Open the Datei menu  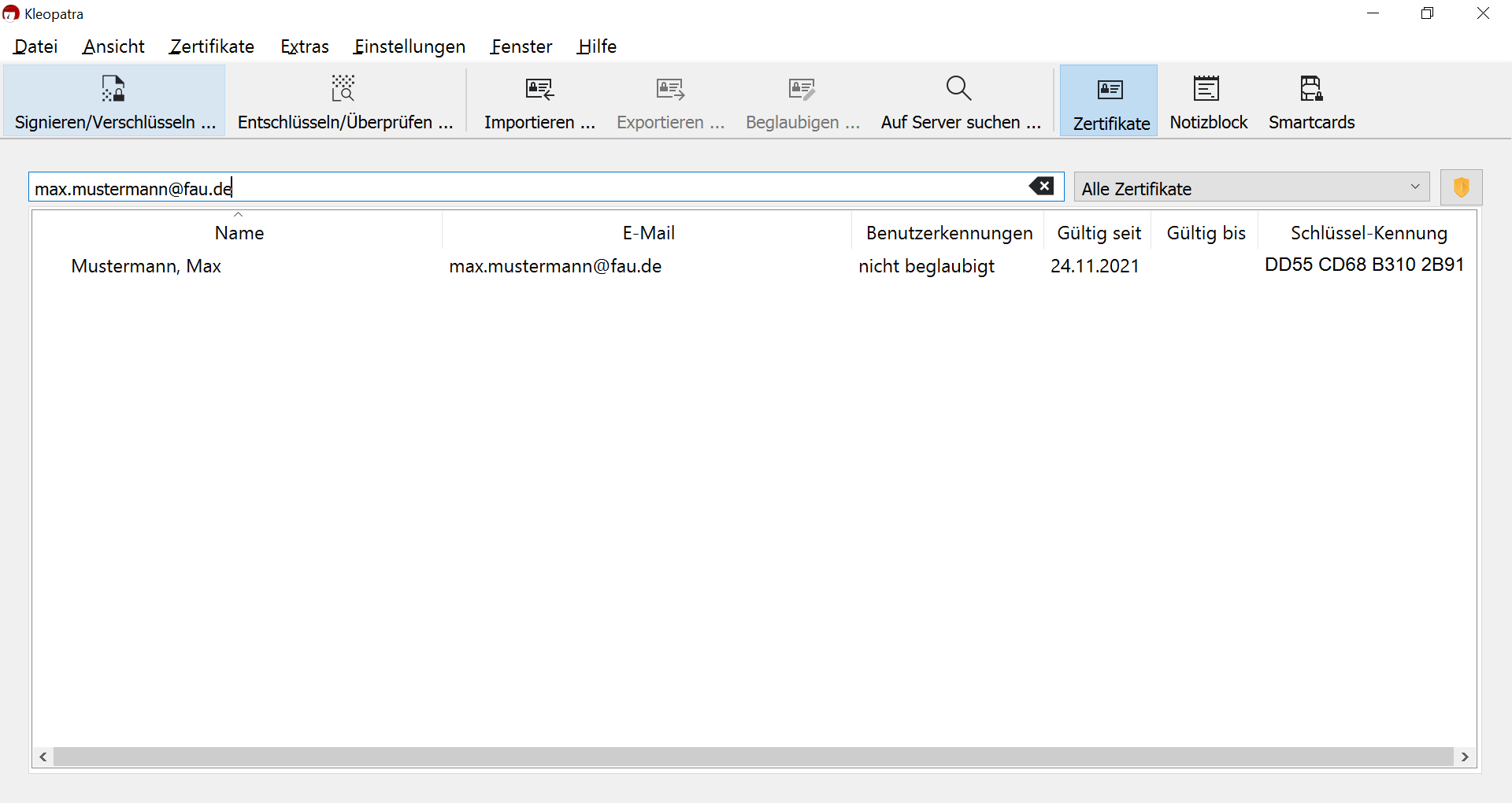click(x=35, y=46)
